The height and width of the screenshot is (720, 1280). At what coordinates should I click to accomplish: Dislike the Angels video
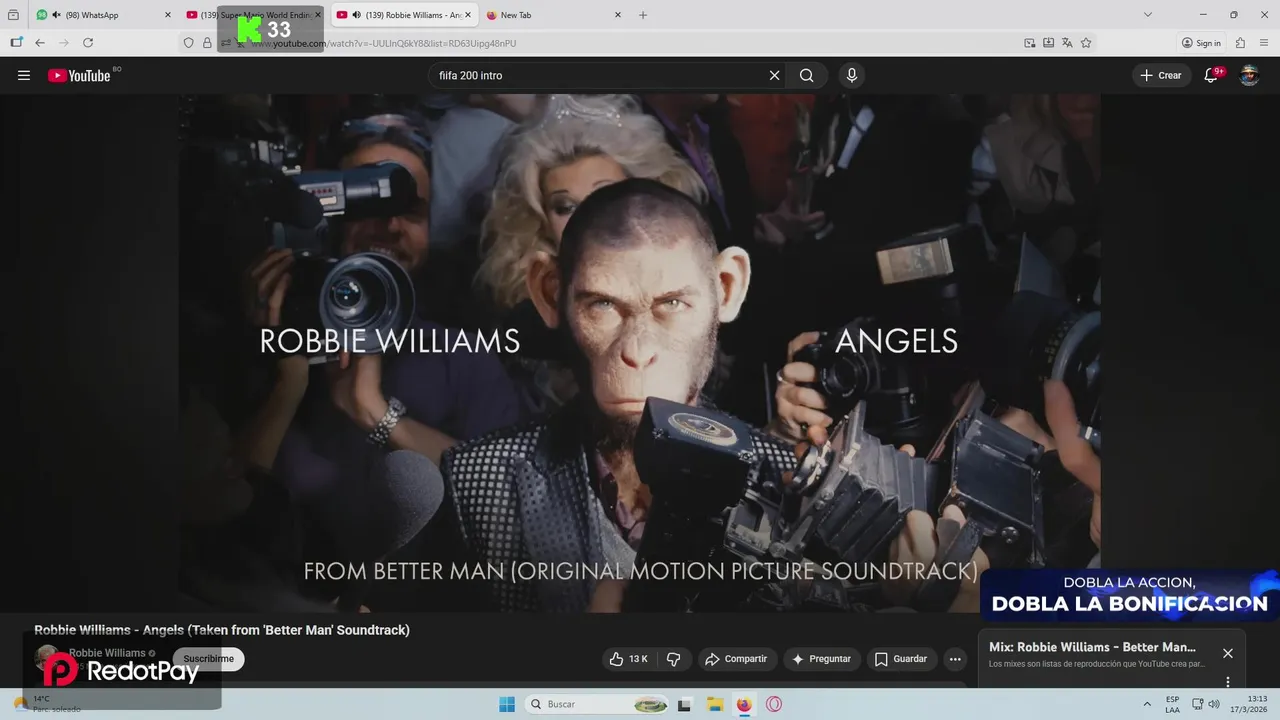[x=673, y=659]
